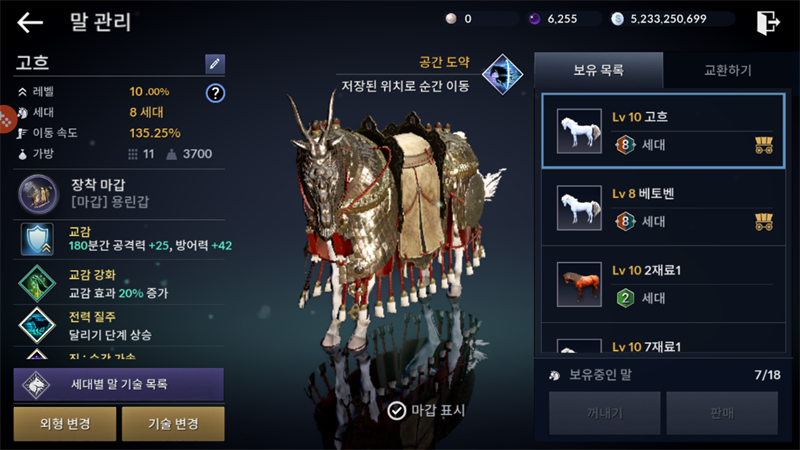
Task: Select Lv 8 베토벤 horse entry
Action: pyautogui.click(x=663, y=208)
